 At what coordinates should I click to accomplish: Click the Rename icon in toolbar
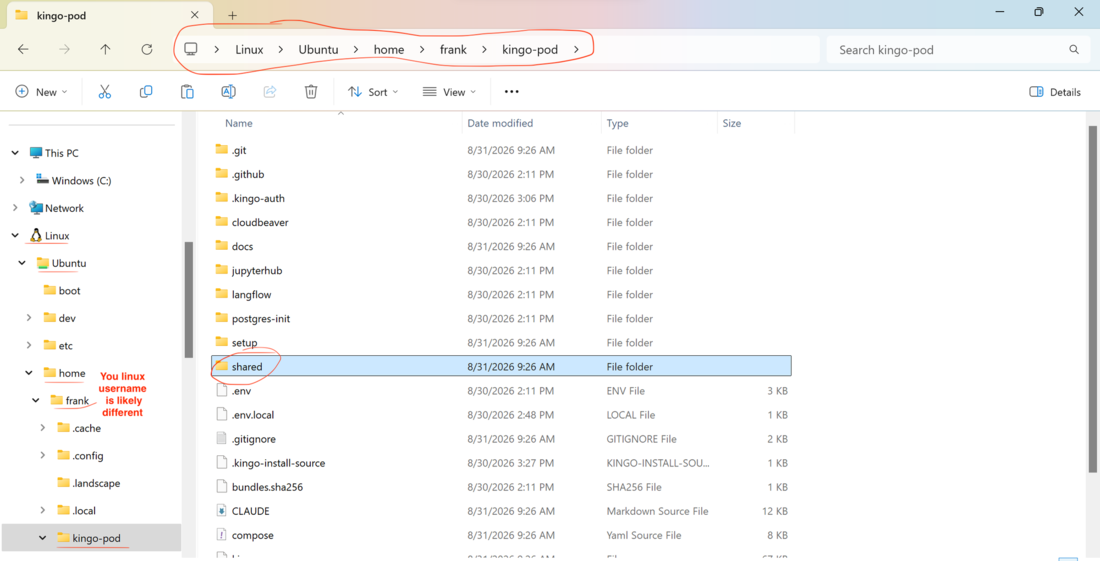click(x=229, y=92)
